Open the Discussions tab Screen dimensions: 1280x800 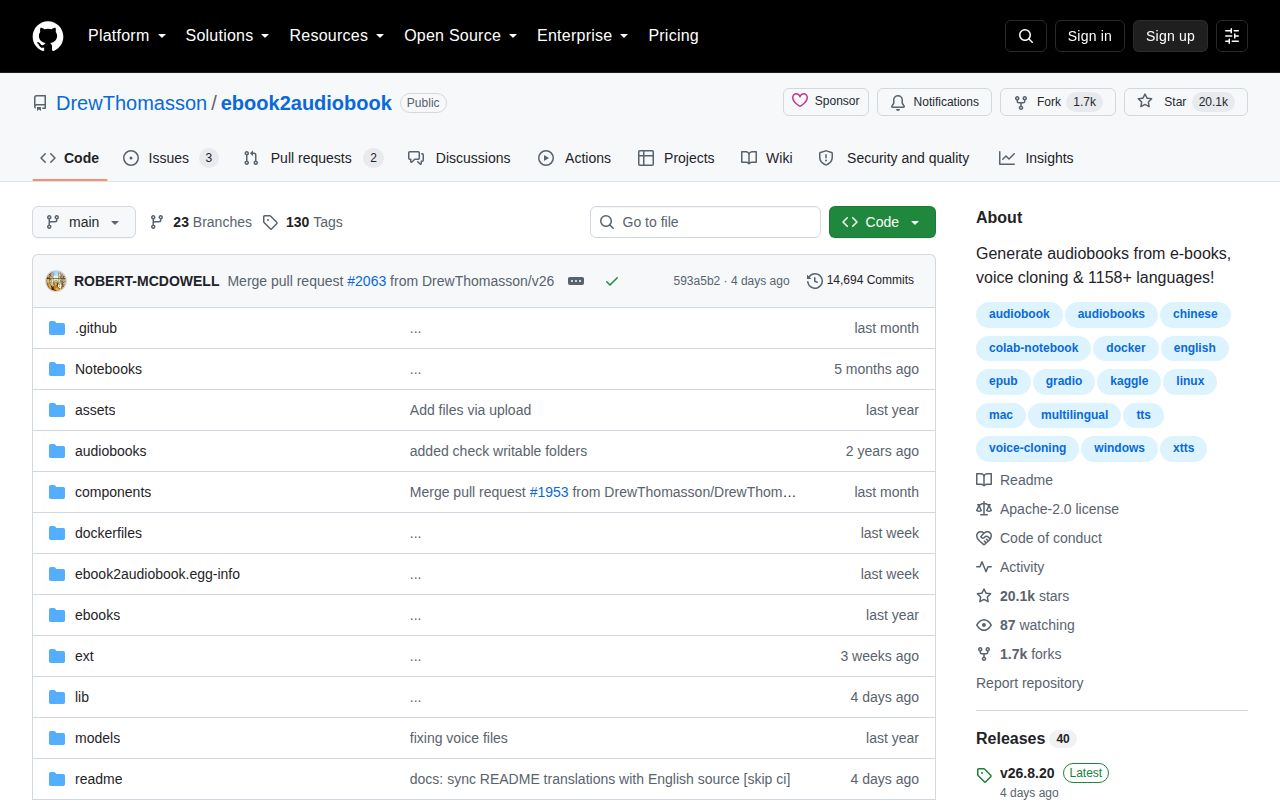point(459,158)
